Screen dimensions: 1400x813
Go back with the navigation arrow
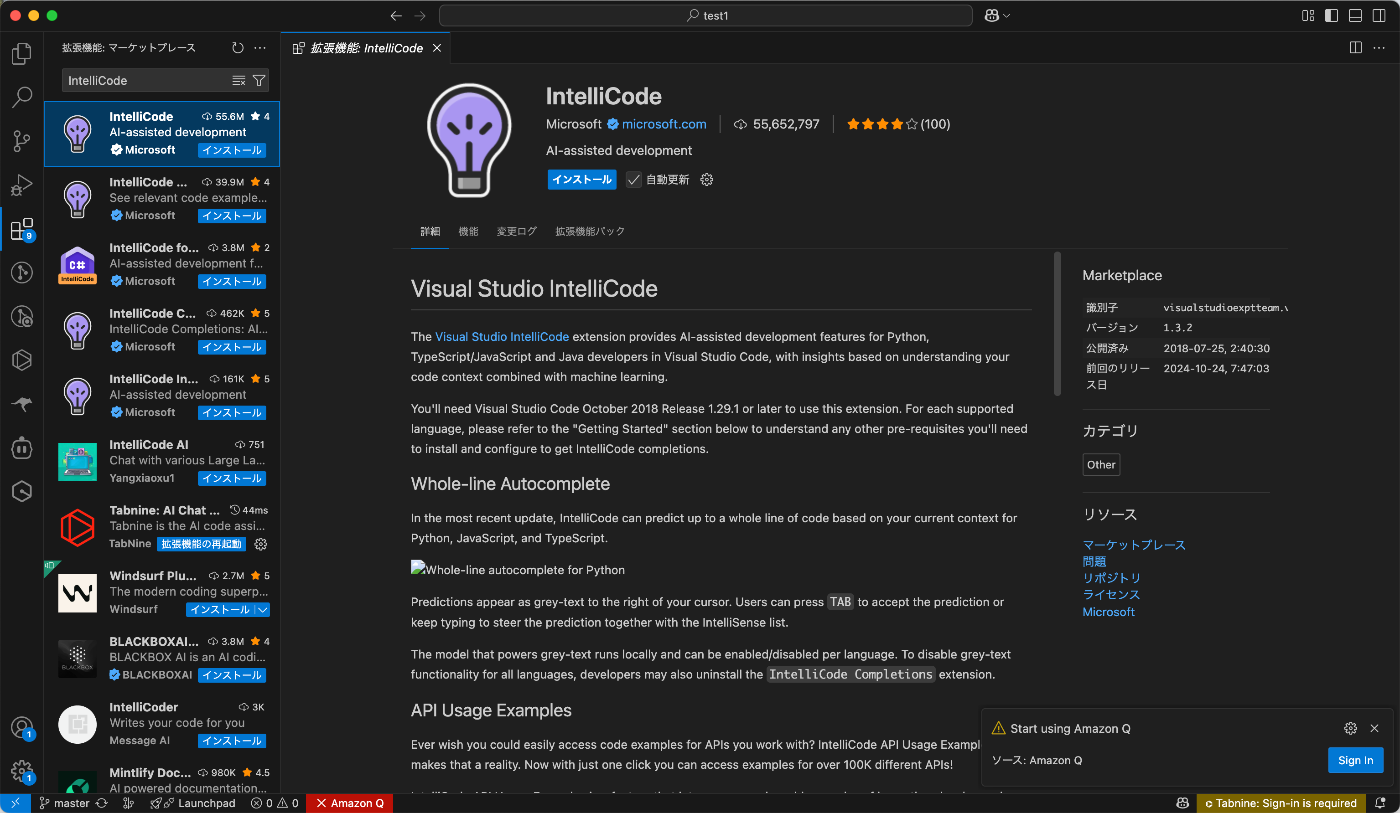[396, 15]
